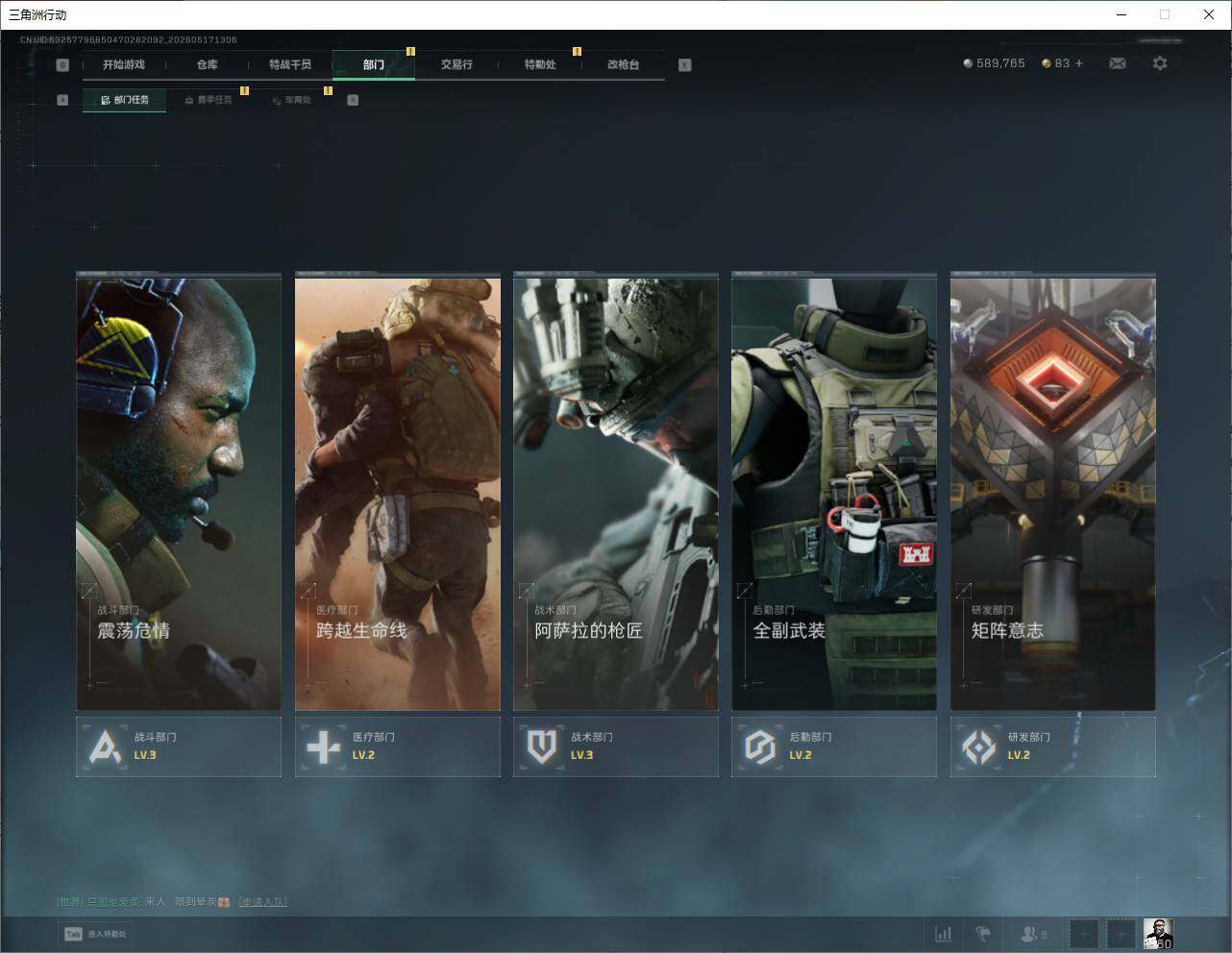Open the bar-chart statistics icon

(944, 934)
